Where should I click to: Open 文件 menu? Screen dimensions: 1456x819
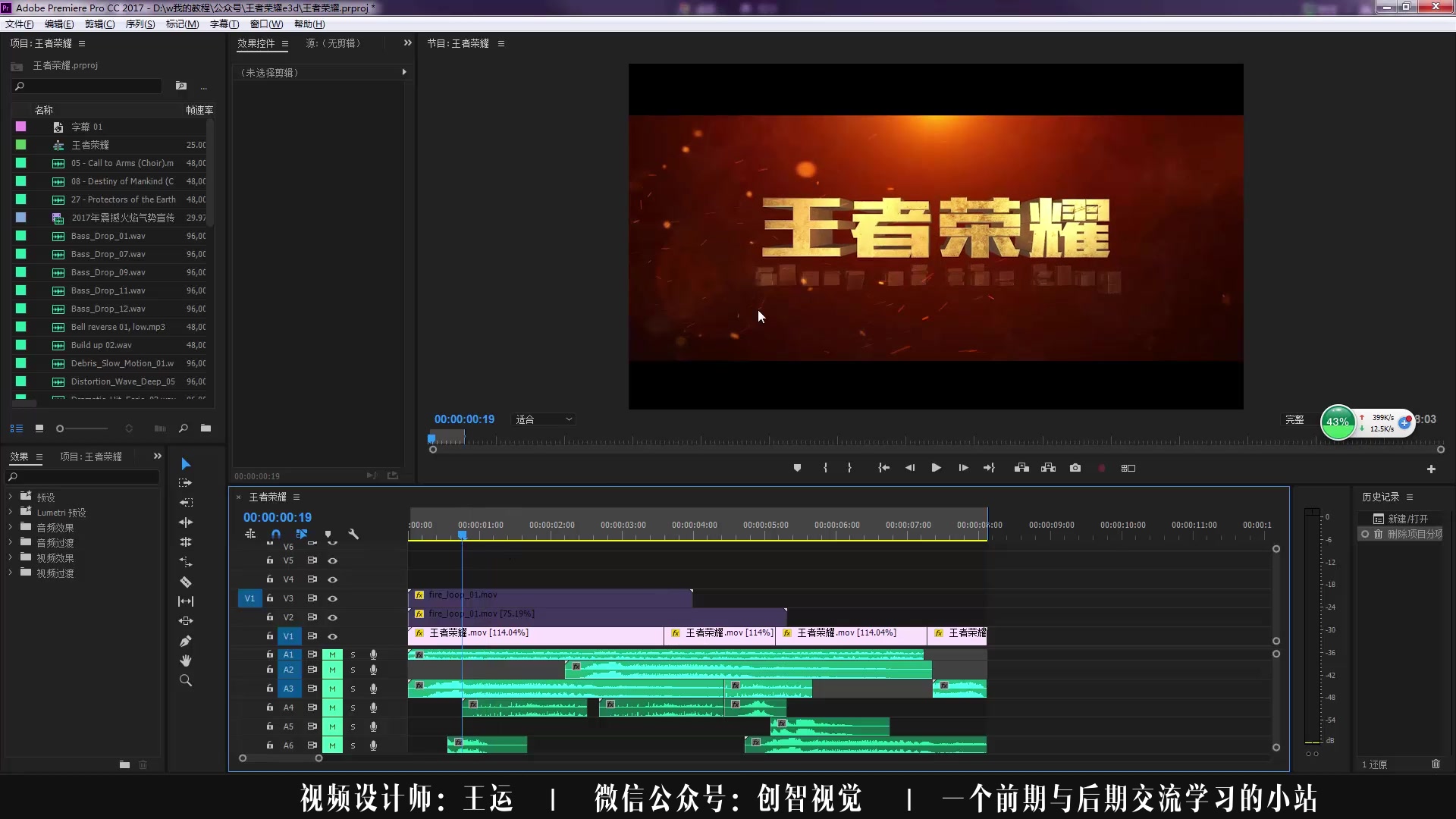tap(20, 24)
